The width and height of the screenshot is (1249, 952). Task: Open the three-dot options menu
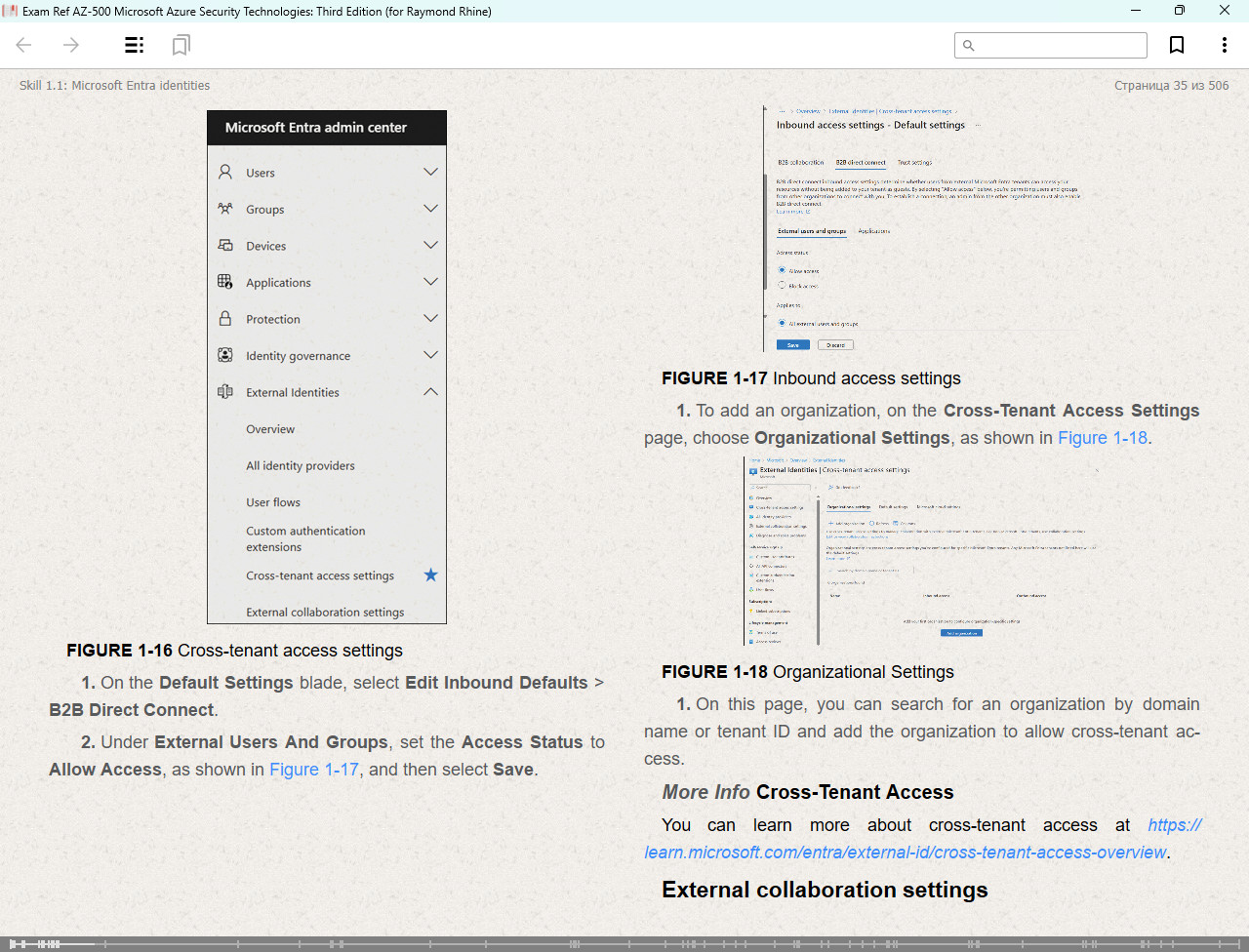tap(1224, 45)
